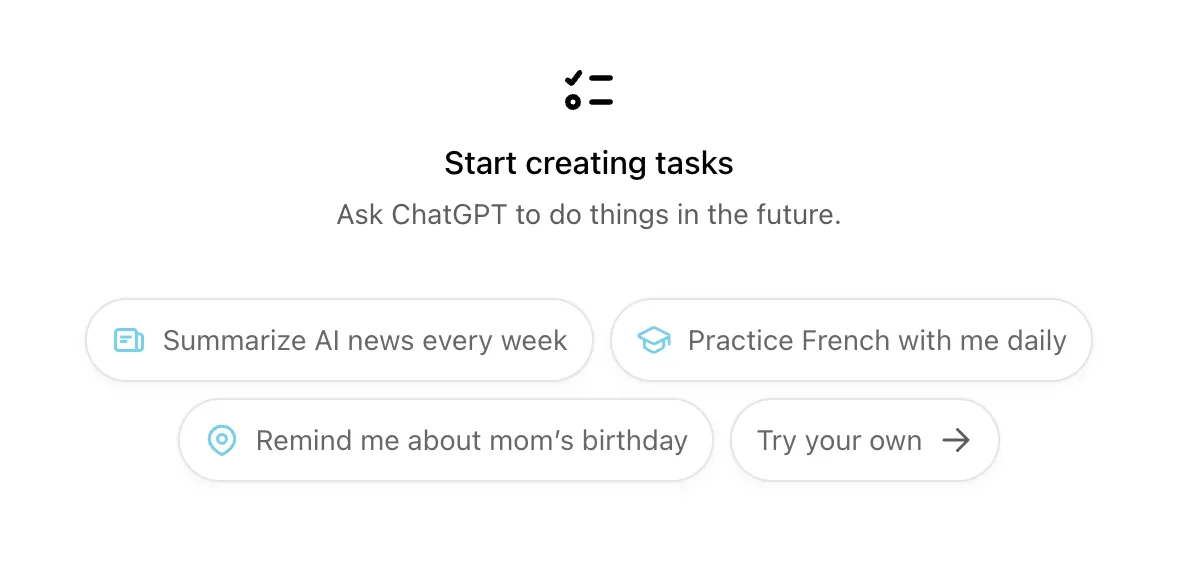Screen dimensions: 1184x582
Task: Click the location pin icon
Action: (x=221, y=441)
